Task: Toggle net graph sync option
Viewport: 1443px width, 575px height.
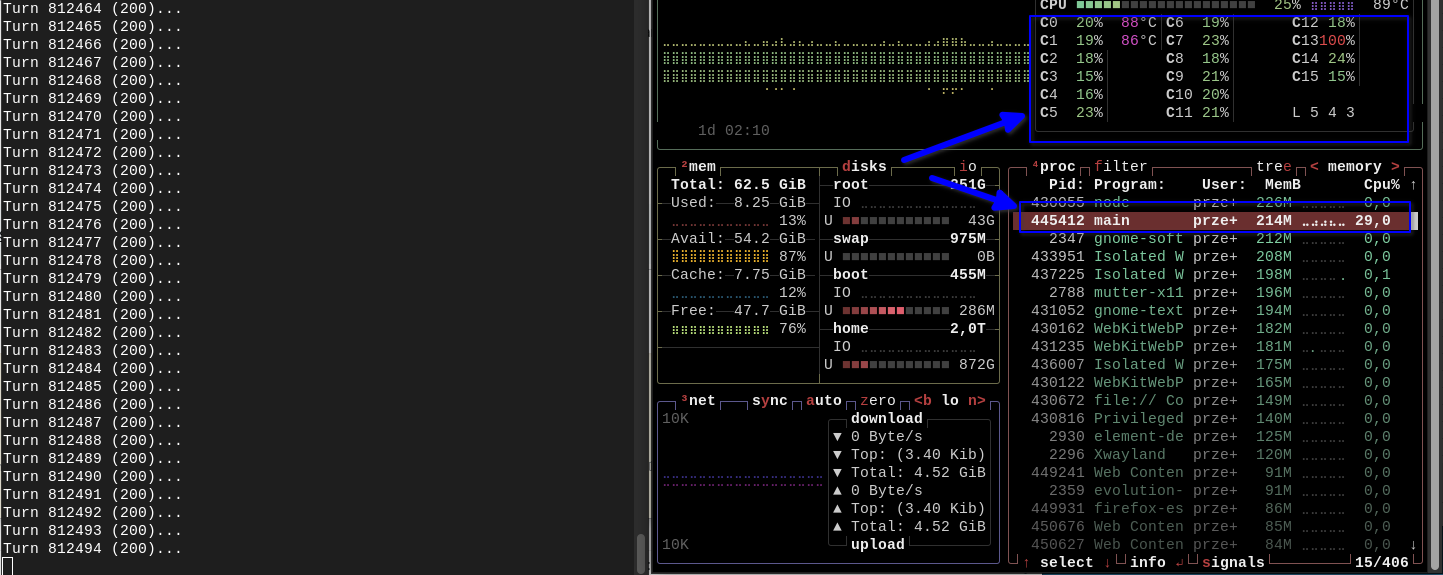Action: (770, 401)
